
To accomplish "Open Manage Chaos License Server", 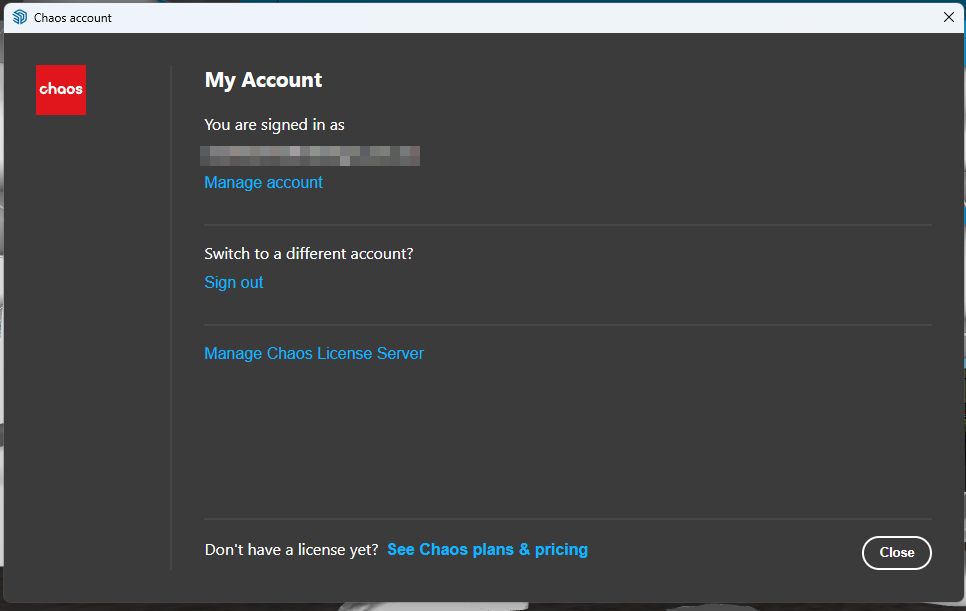I will point(314,353).
